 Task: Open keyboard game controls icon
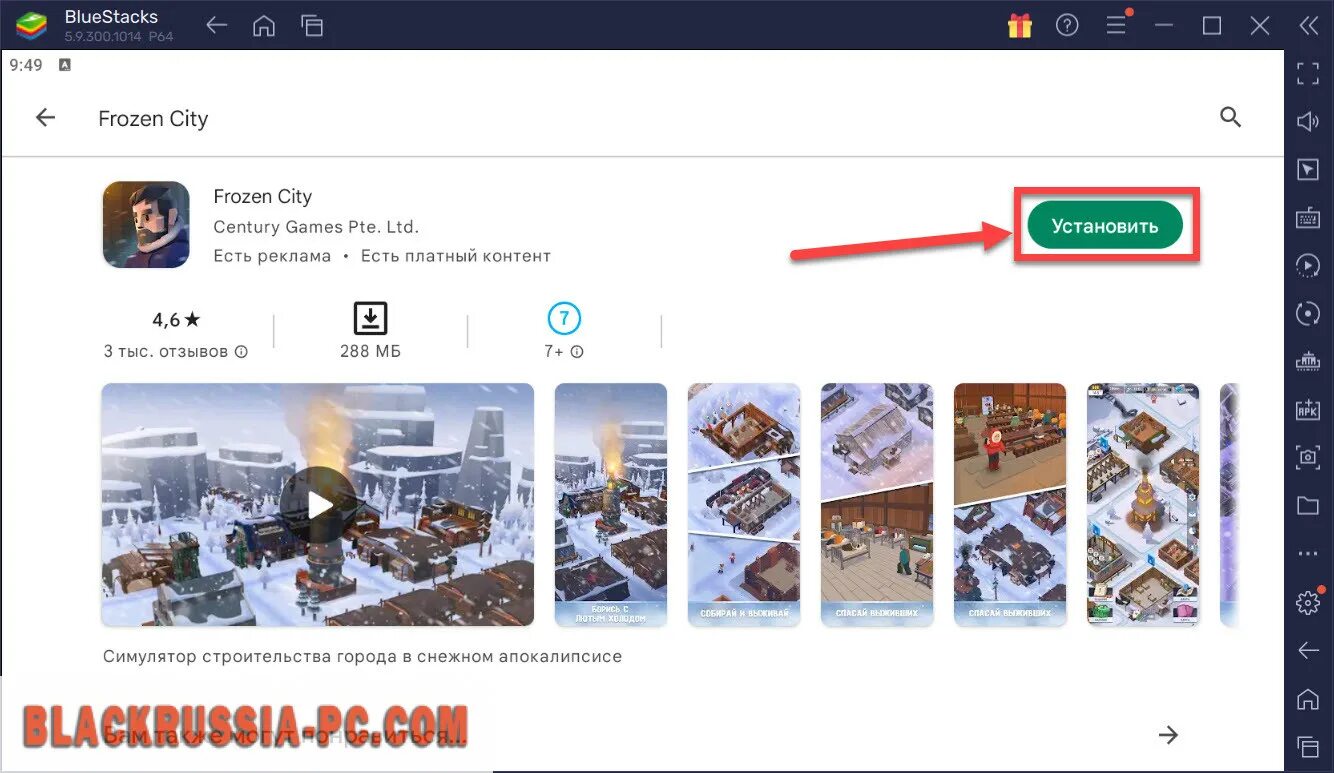pyautogui.click(x=1308, y=217)
